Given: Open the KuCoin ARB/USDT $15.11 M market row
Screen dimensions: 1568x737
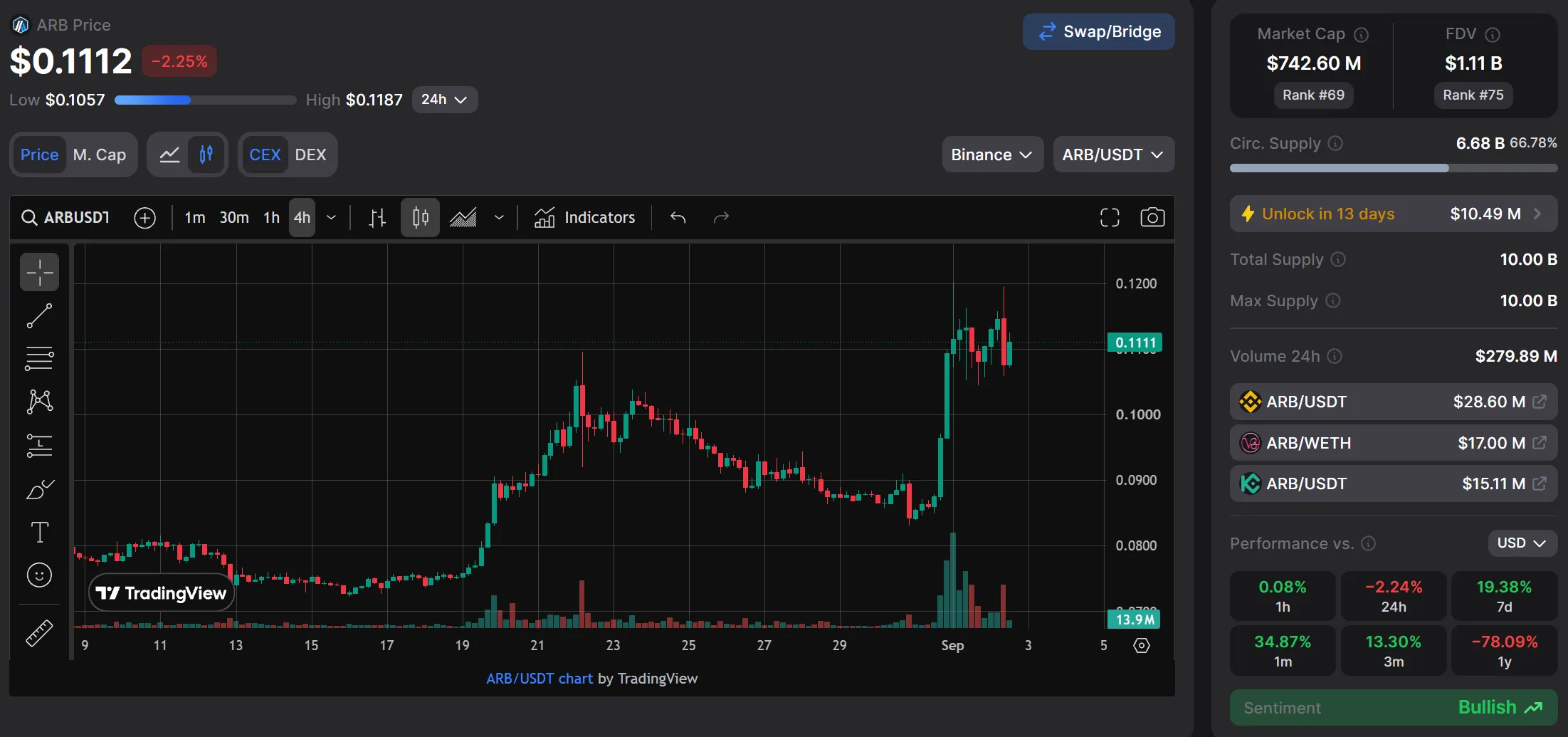Looking at the screenshot, I should click(x=1393, y=484).
